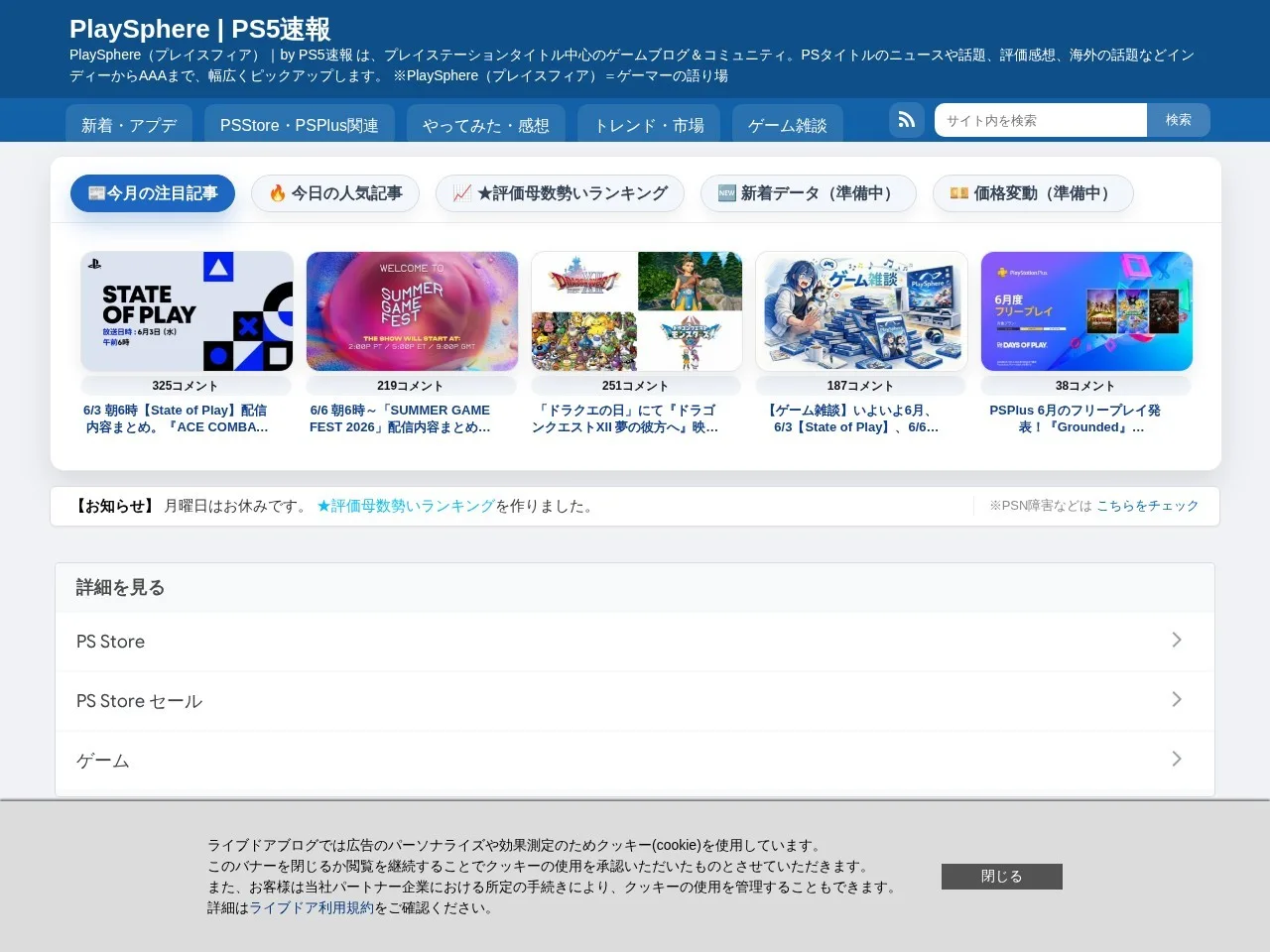The image size is (1270, 952).
Task: Open ★評価母数勢いランキング link in the notice bar
Action: pyautogui.click(x=406, y=506)
